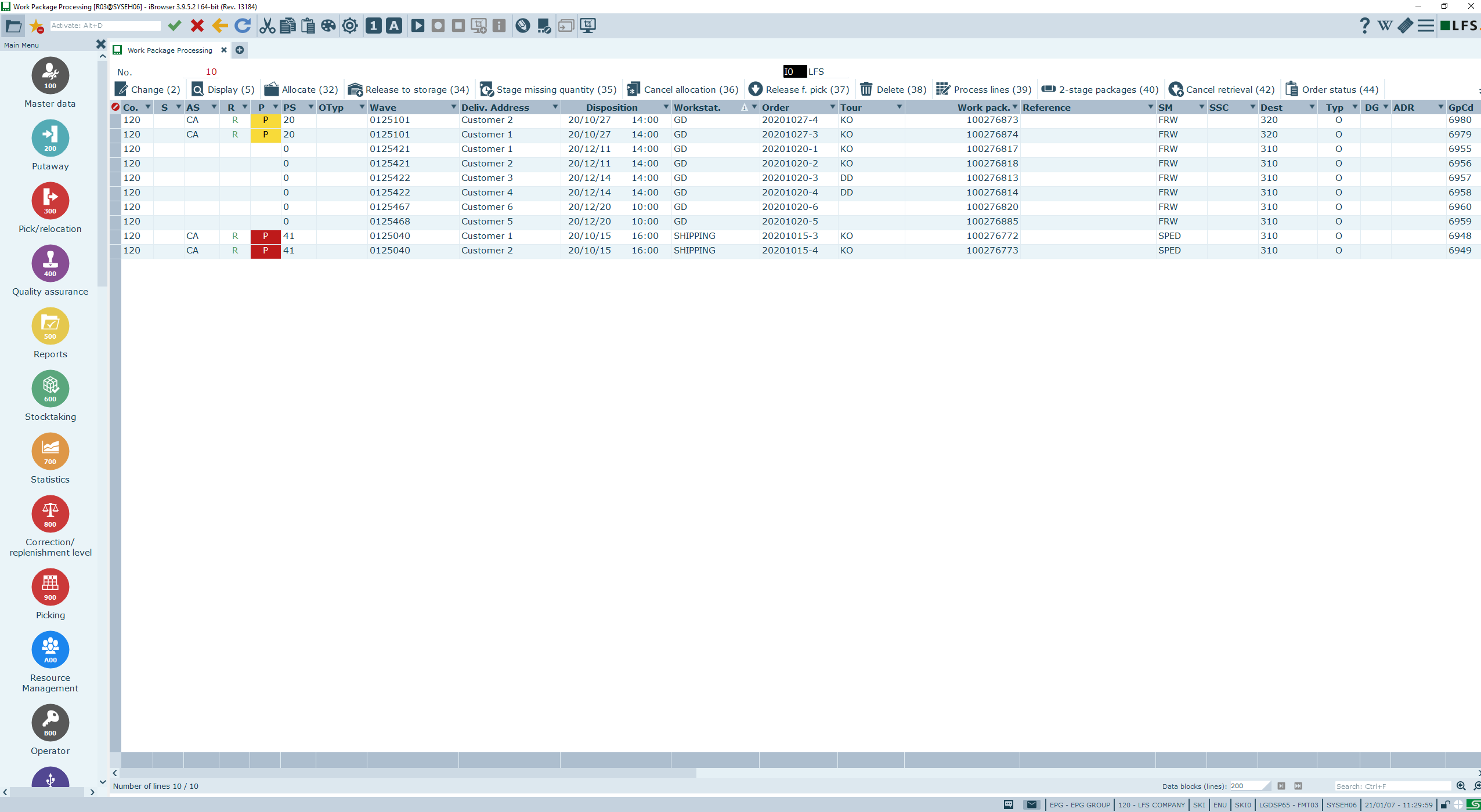Open a new tab with the plus button
Screen dimensions: 1481x812
pyautogui.click(x=240, y=50)
